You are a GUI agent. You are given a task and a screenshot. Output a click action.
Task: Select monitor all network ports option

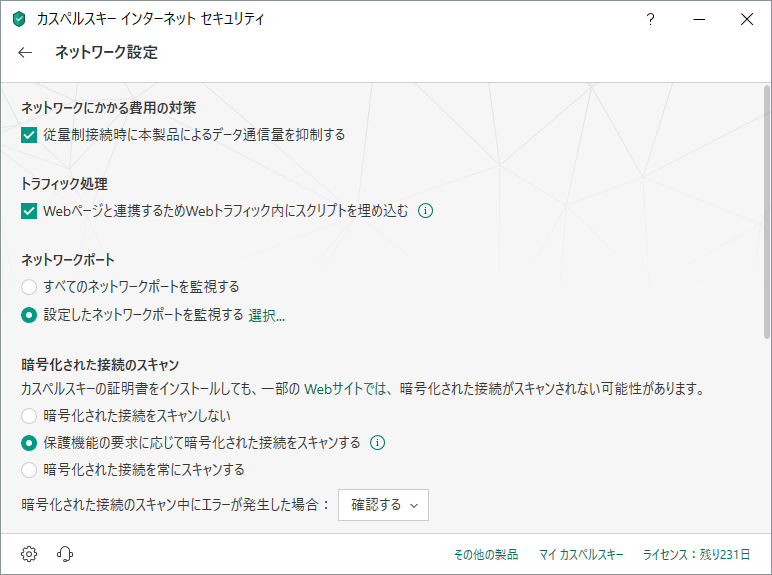pyautogui.click(x=29, y=287)
